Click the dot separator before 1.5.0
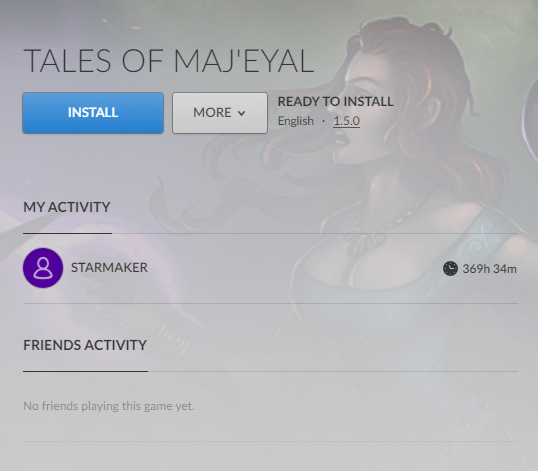This screenshot has width=538, height=471. (323, 121)
